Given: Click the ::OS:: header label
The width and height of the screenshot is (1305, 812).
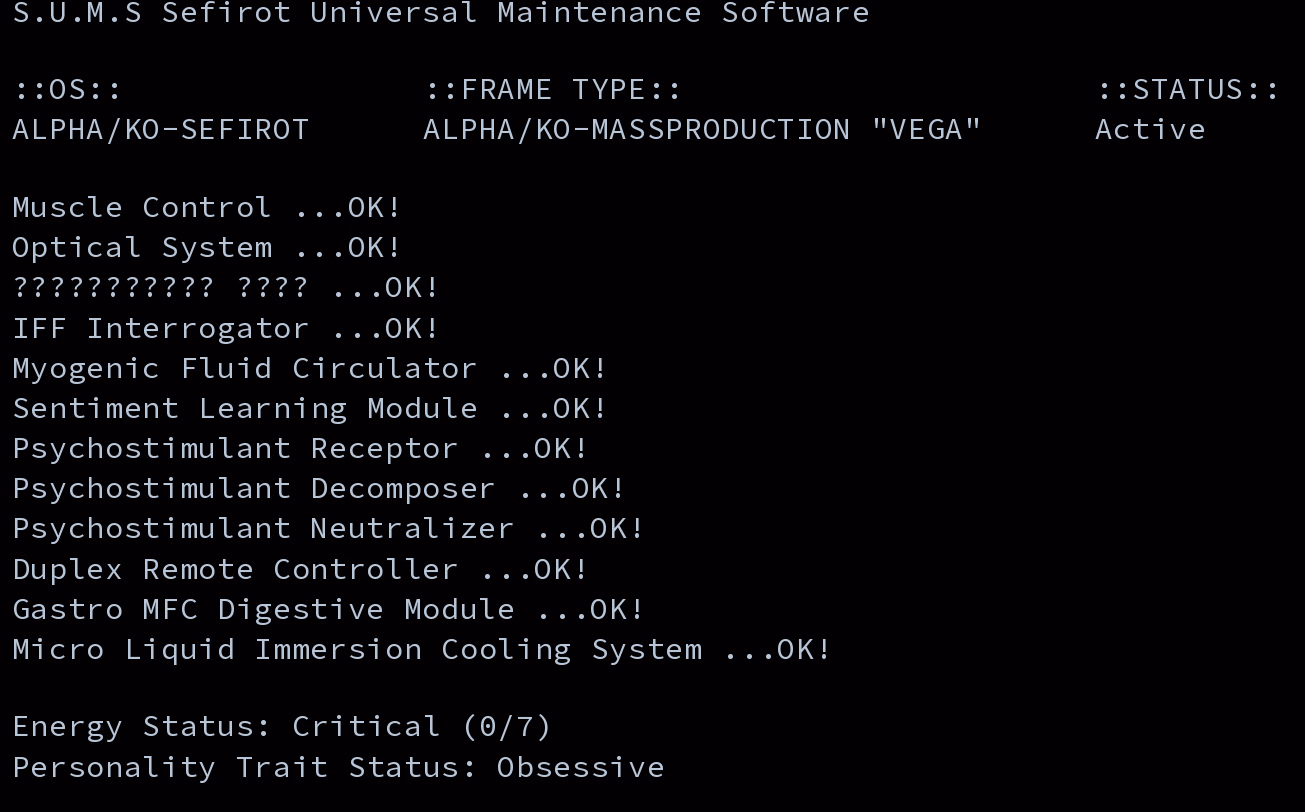Looking at the screenshot, I should coord(67,90).
